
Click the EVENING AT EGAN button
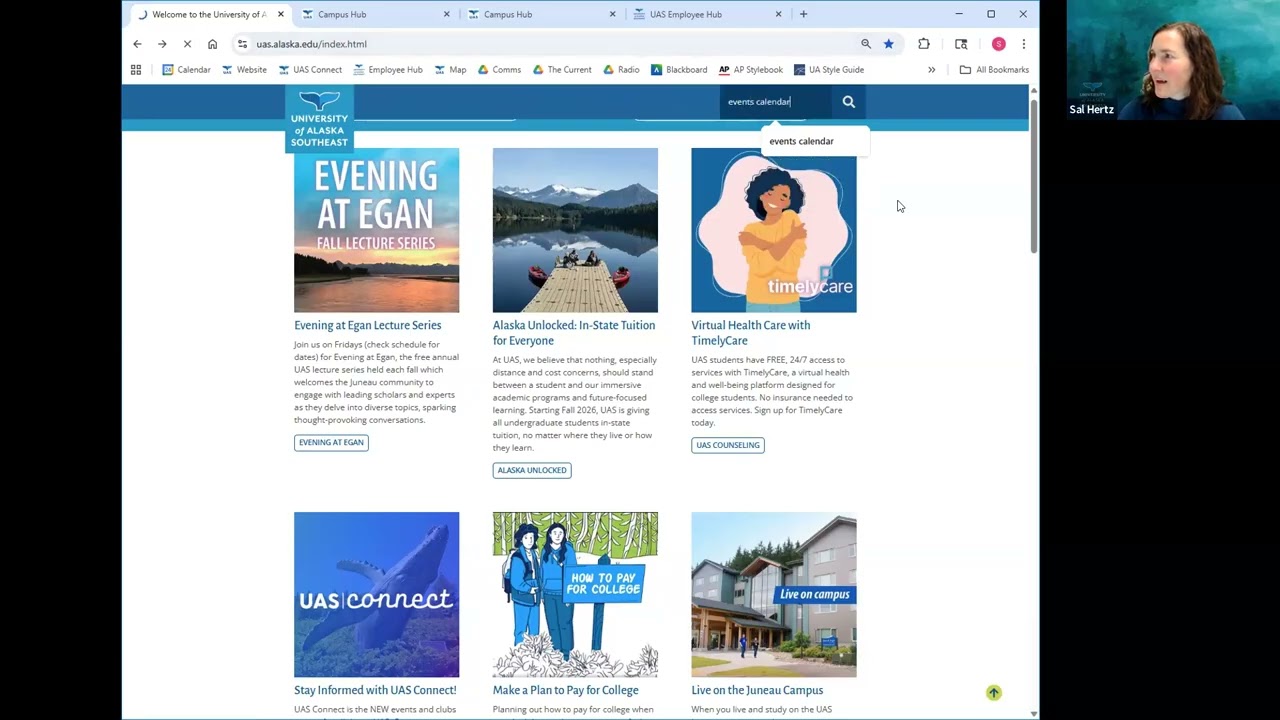[x=331, y=442]
